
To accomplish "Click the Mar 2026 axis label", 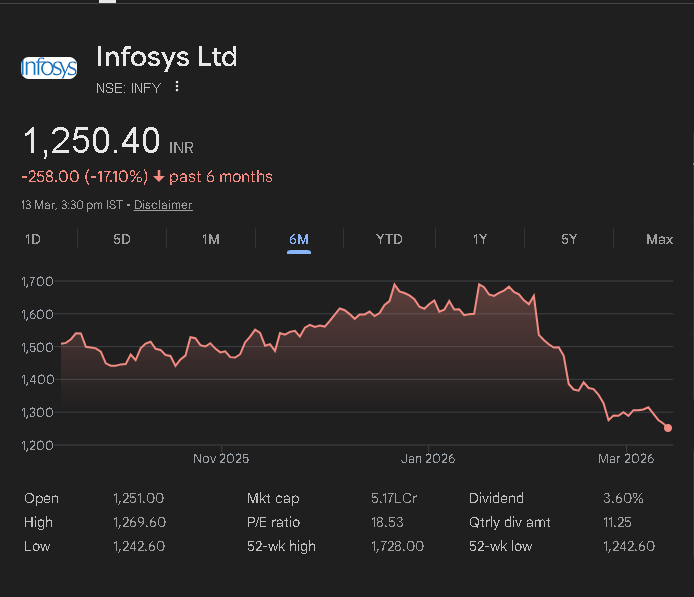I will tap(626, 459).
